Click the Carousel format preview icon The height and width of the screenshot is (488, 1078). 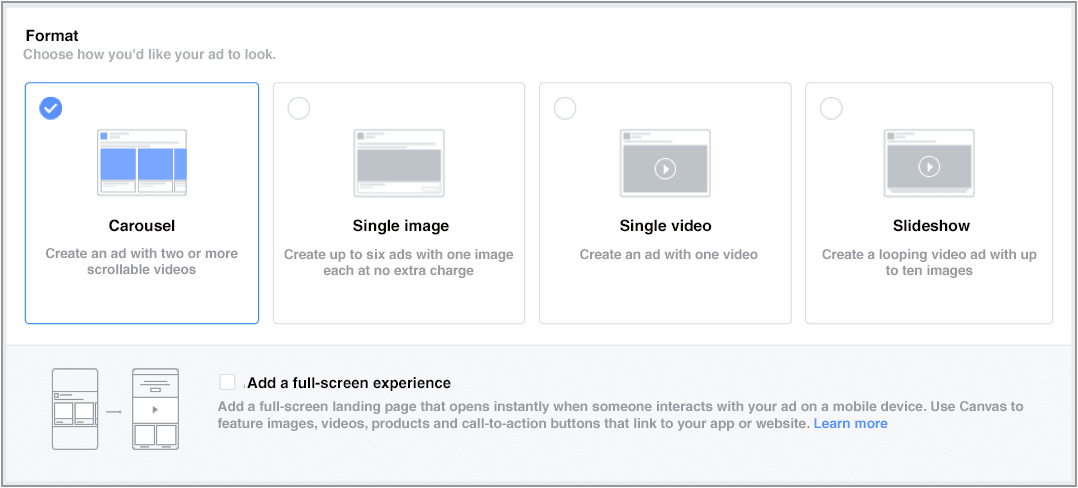142,163
